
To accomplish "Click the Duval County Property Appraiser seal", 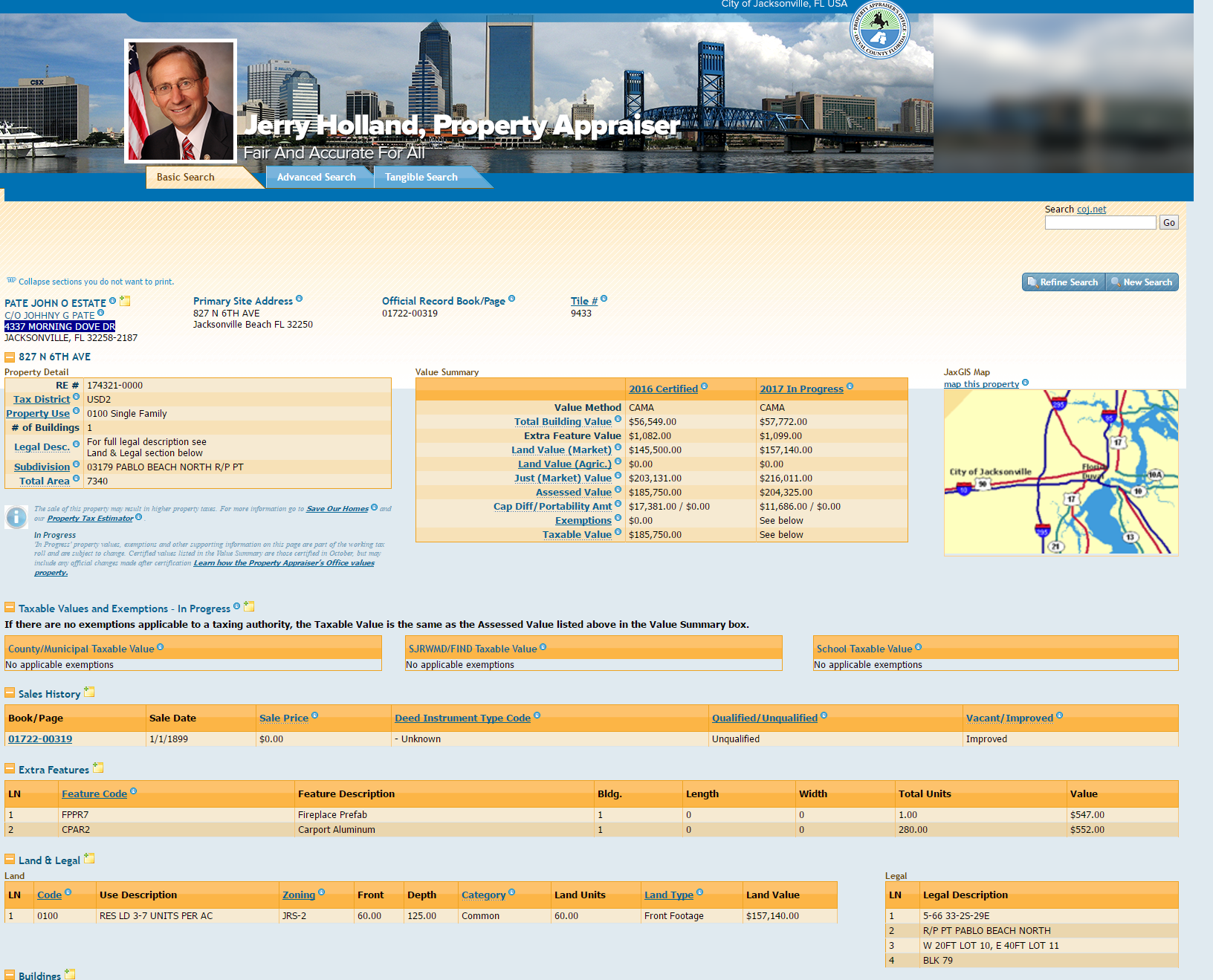I will click(x=880, y=30).
